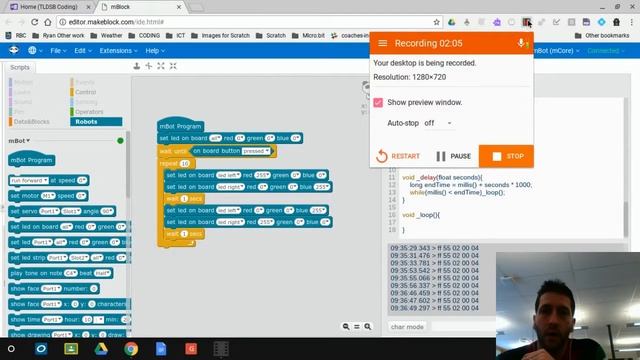Open the Extensions menu
Image resolution: width=640 pixels, height=360 pixels.
tap(118, 51)
